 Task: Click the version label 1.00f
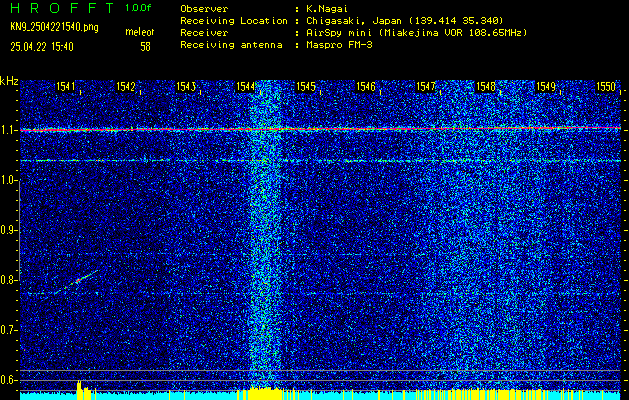138,8
